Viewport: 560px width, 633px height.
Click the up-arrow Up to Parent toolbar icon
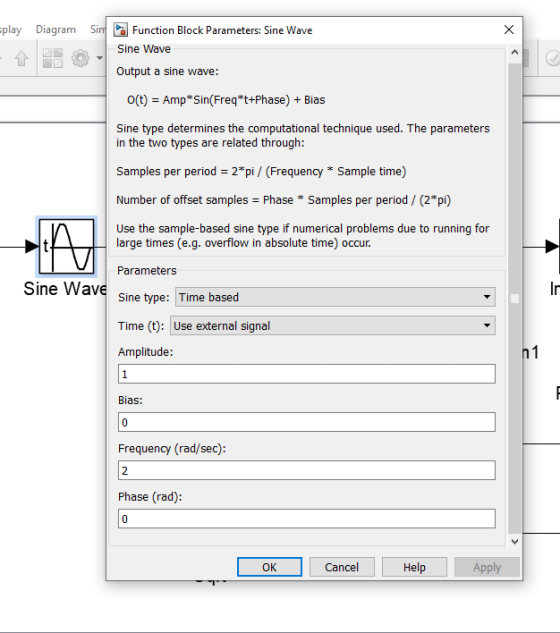coord(21,58)
